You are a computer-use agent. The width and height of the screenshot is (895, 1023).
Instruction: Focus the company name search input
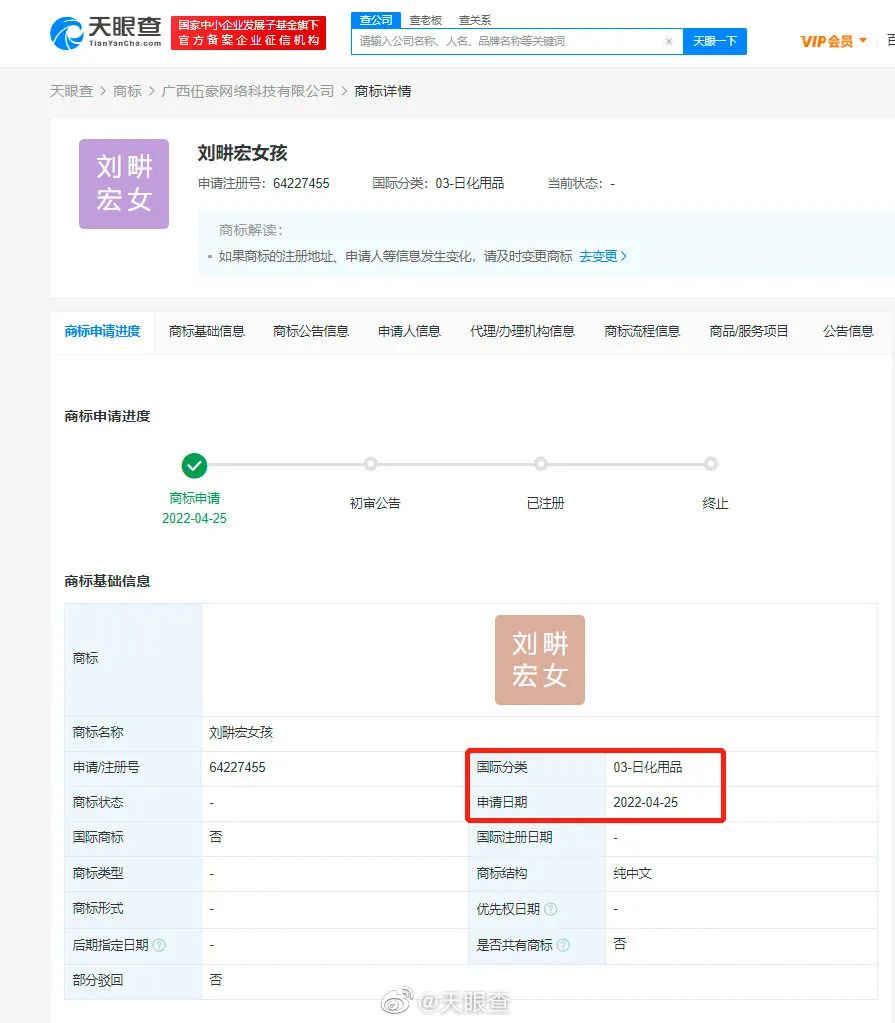tap(510, 42)
